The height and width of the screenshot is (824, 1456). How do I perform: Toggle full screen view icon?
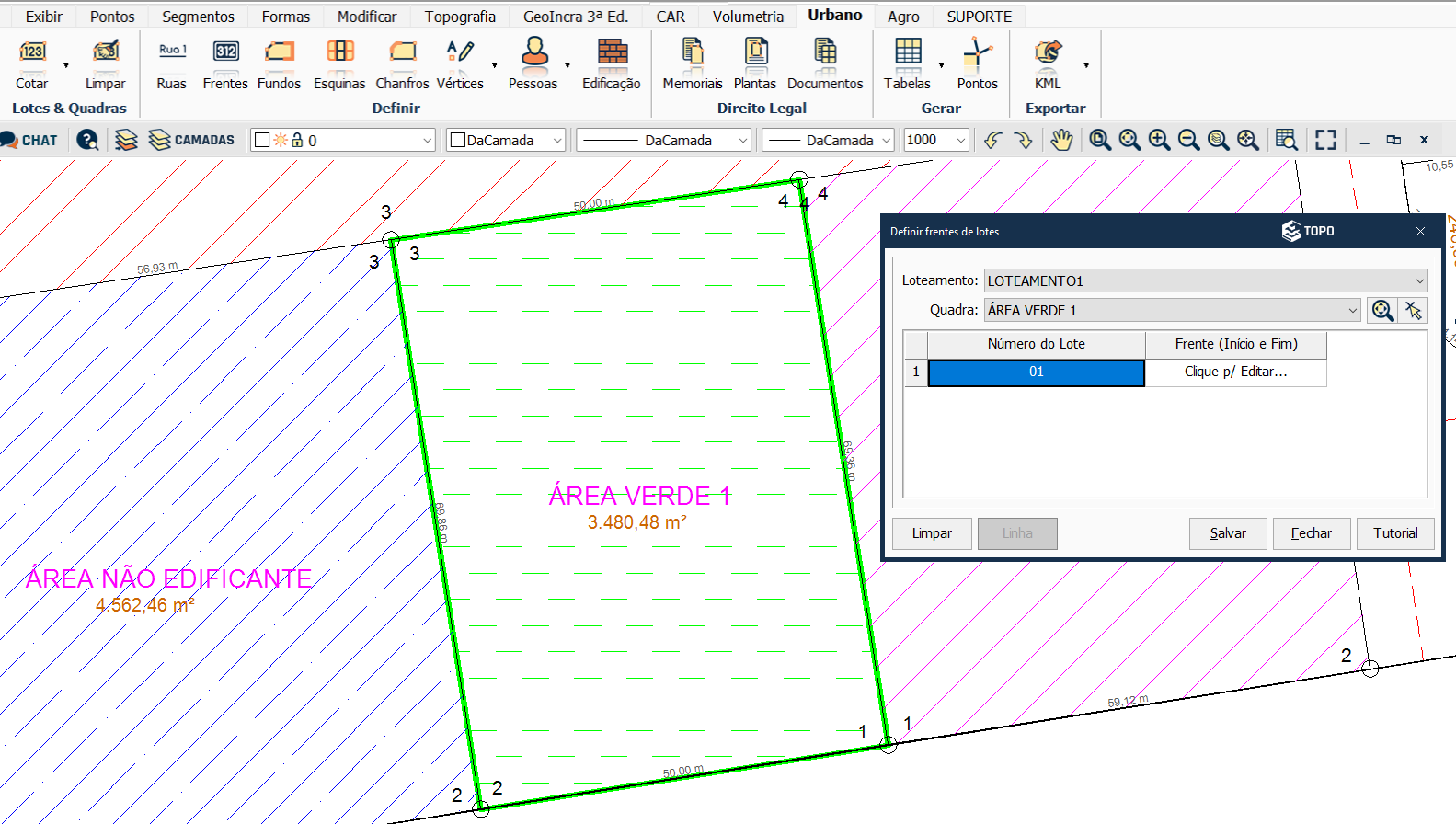(x=1325, y=140)
